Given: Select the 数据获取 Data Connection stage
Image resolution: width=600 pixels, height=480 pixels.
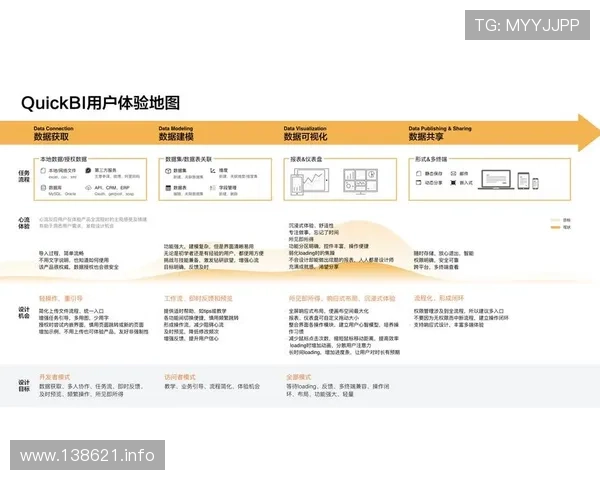Looking at the screenshot, I should 53,133.
